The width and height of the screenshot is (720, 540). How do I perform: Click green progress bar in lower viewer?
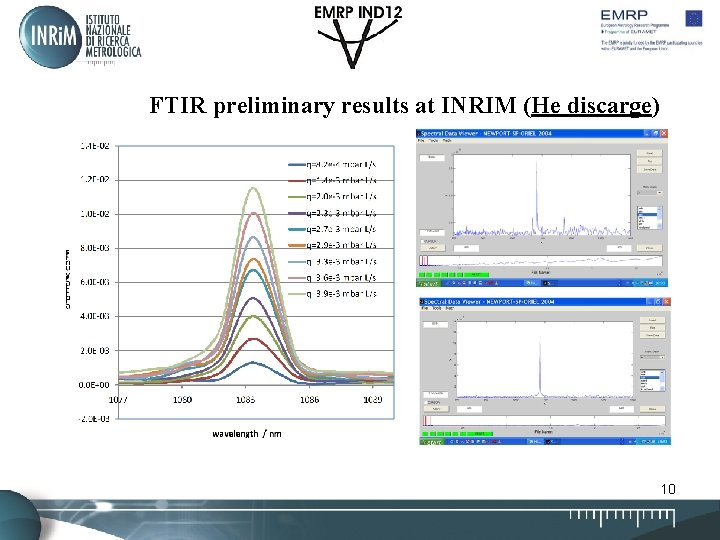pos(457,433)
